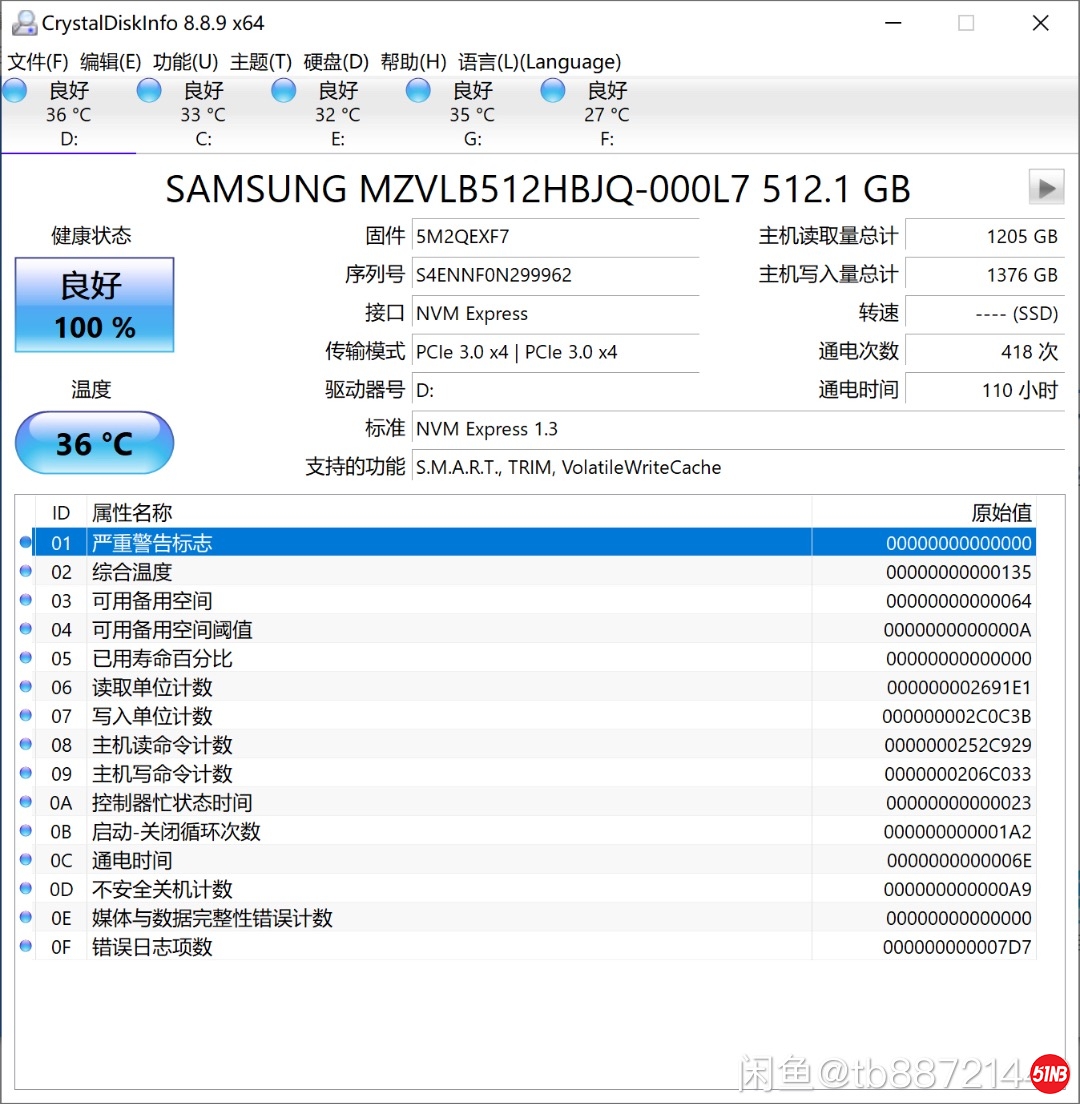Select attribute row 06 读取单位计数
Image resolution: width=1080 pixels, height=1104 pixels.
pos(525,687)
